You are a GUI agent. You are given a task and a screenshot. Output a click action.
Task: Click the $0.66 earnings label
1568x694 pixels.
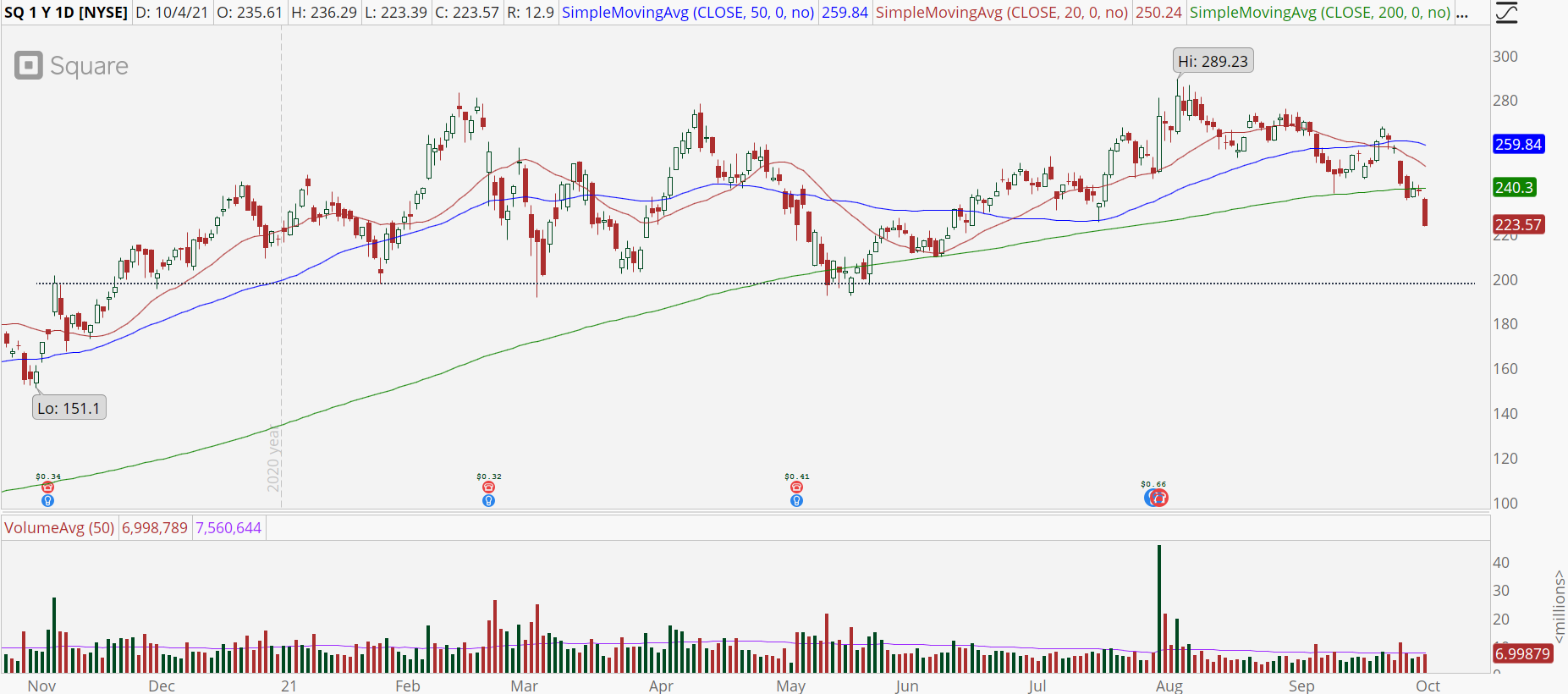point(1153,484)
